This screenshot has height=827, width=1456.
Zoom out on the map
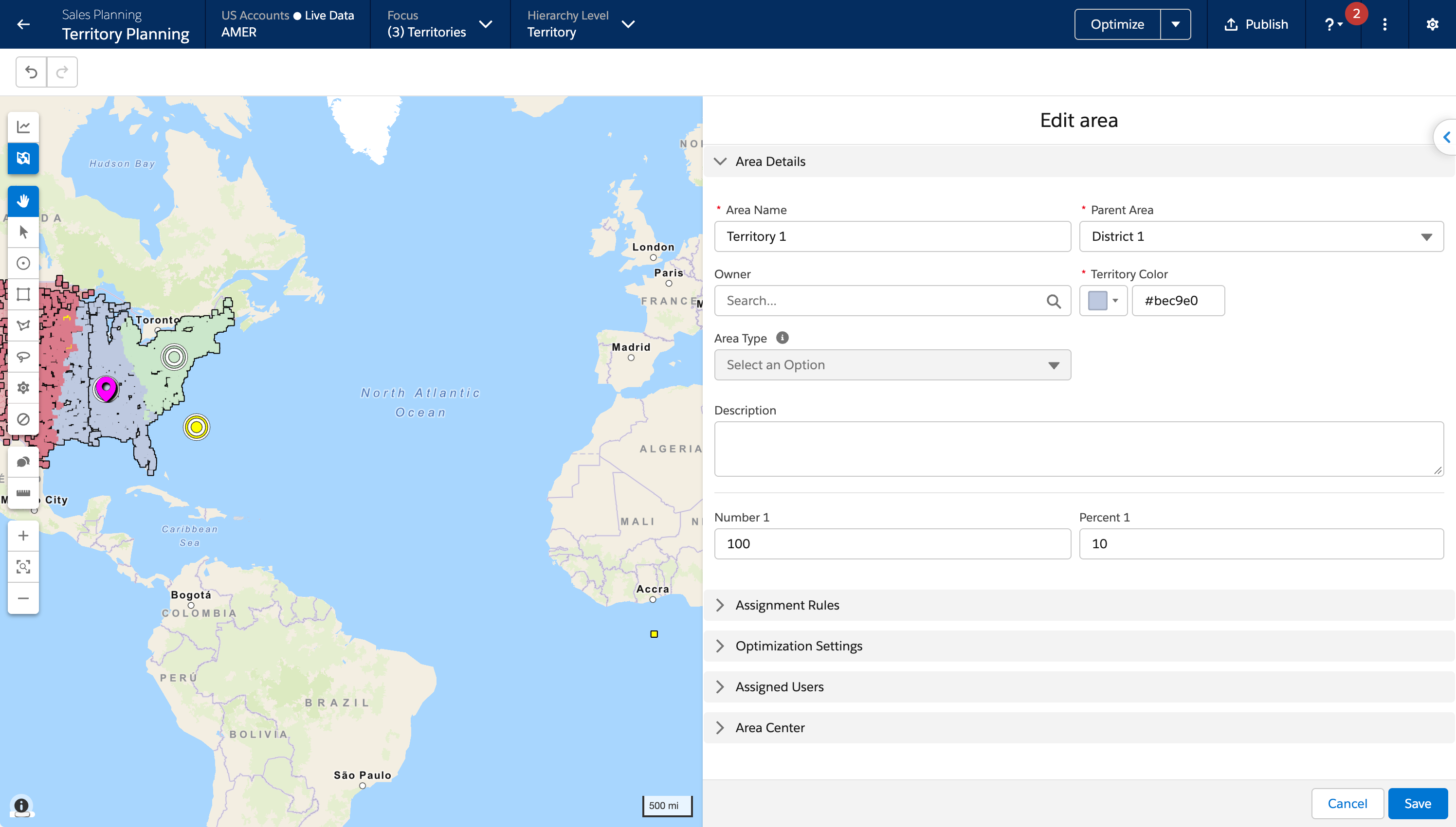(23, 598)
